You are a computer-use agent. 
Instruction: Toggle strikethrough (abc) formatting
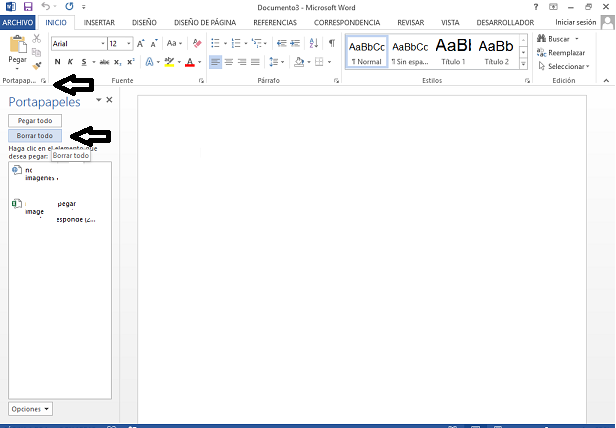104,62
